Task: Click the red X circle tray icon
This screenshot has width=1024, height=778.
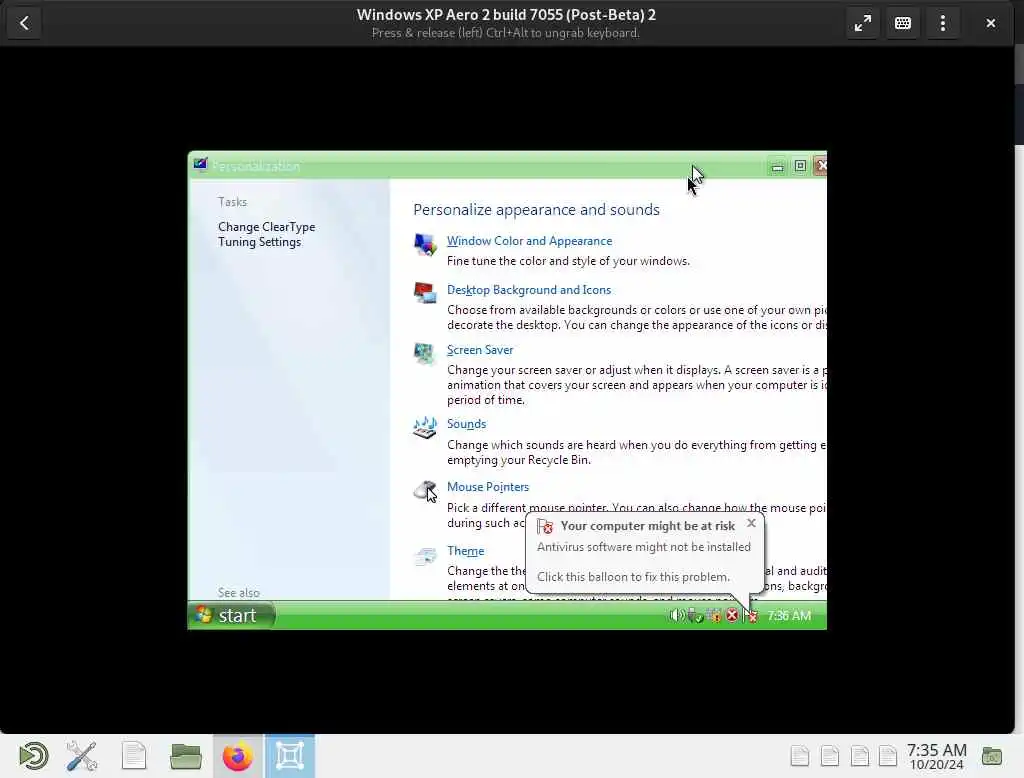Action: click(x=732, y=615)
